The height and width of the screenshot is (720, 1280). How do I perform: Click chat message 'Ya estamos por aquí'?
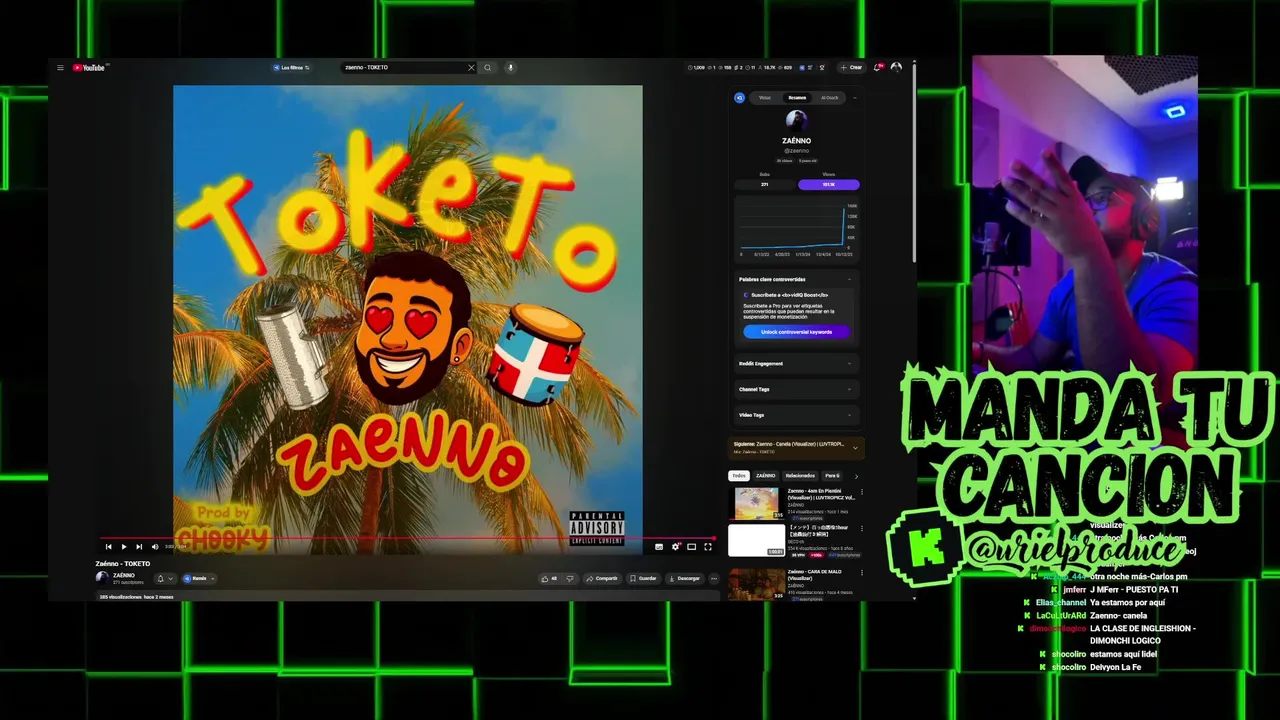click(1128, 603)
